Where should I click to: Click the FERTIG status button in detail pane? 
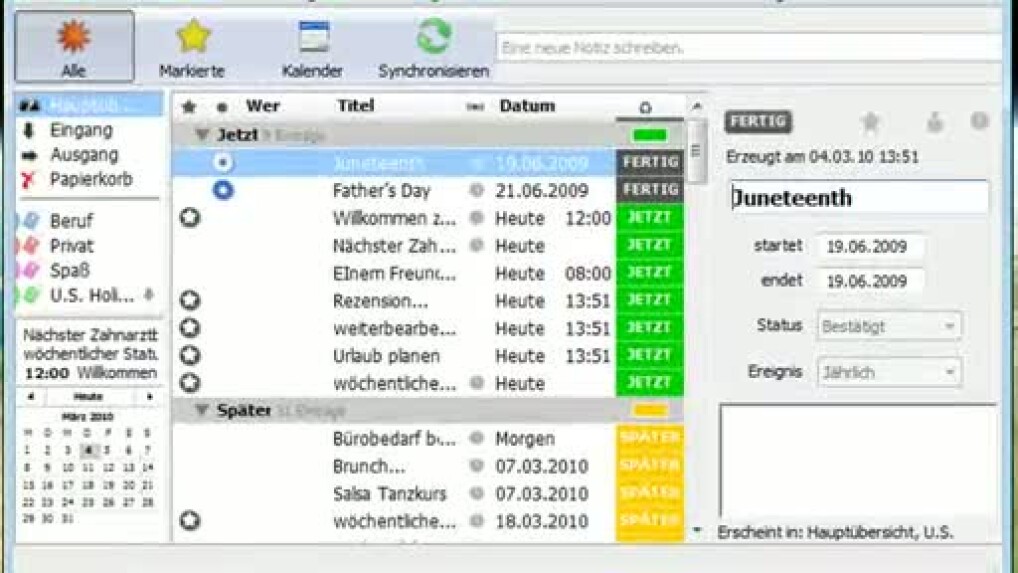pos(758,122)
